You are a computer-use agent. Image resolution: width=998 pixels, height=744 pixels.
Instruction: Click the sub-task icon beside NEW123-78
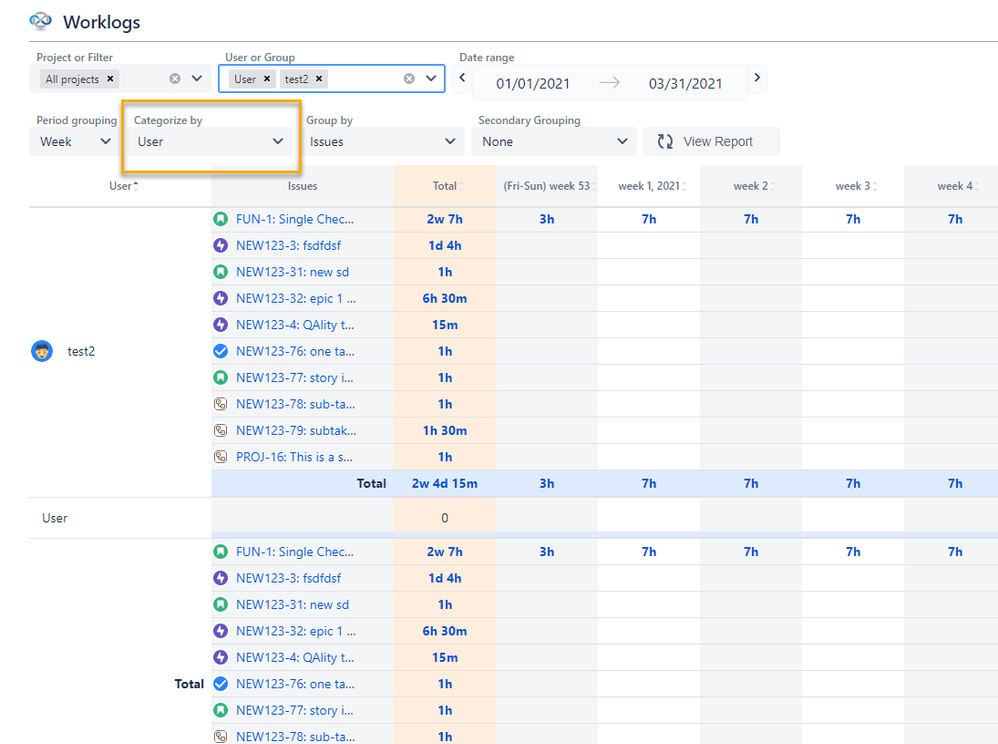(x=220, y=404)
